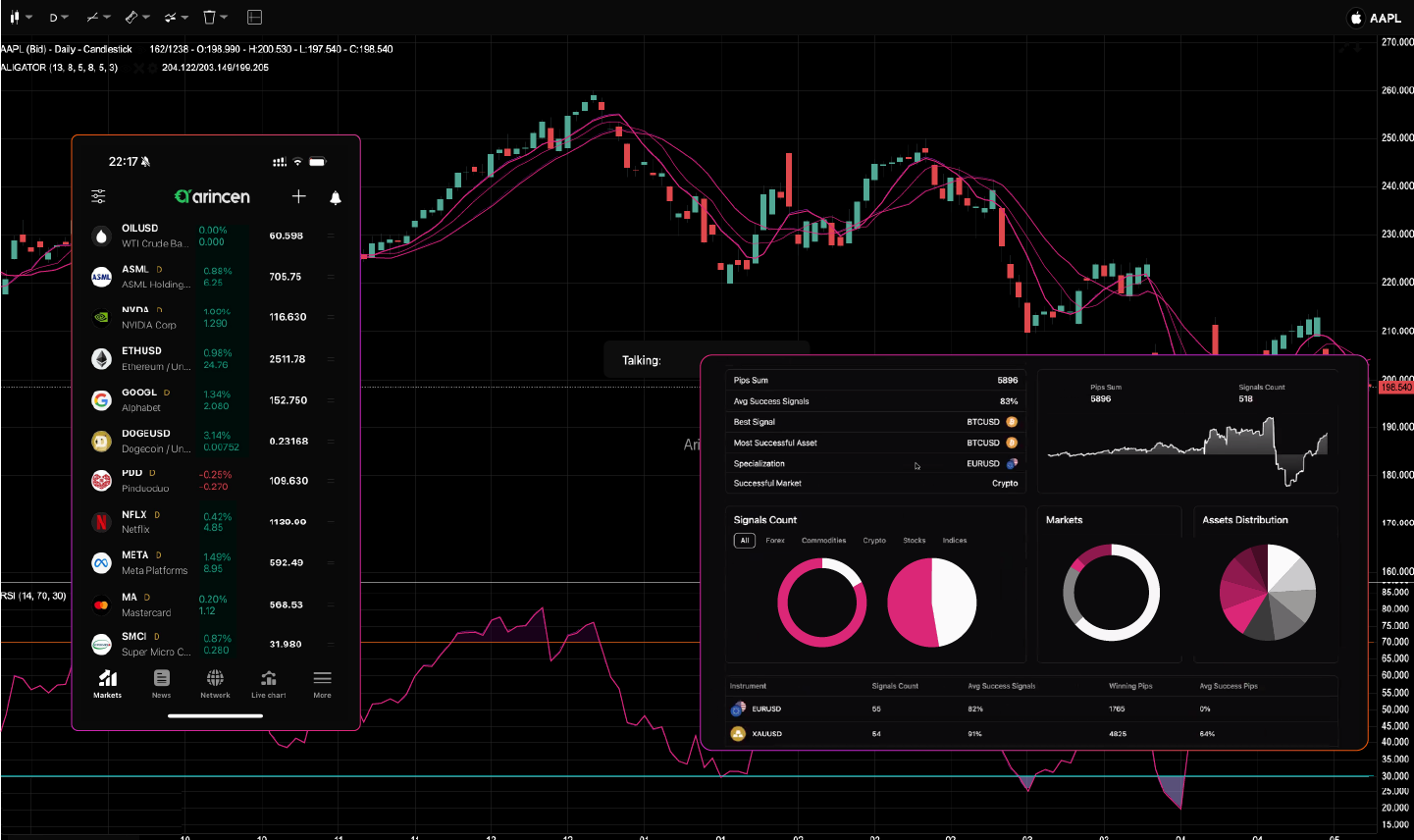Select the XAUUSD row in the table
This screenshot has width=1414, height=840.
[1032, 733]
